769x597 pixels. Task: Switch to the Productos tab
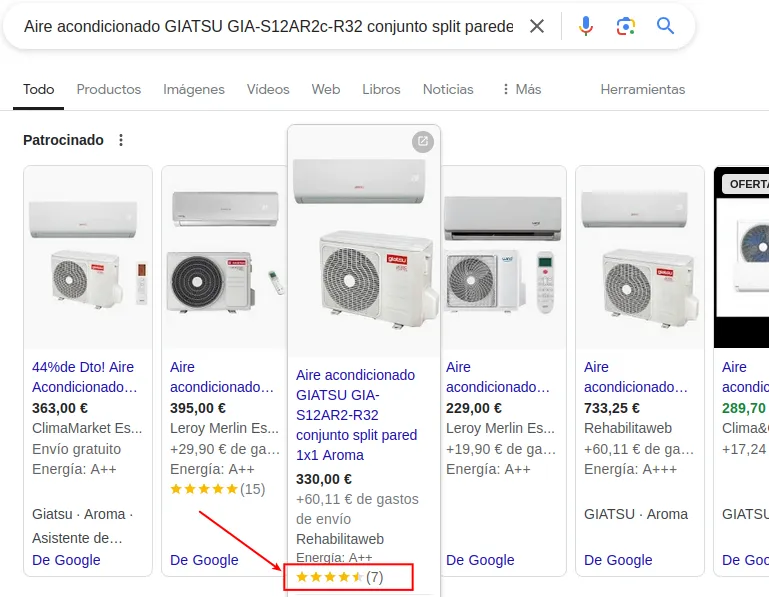click(109, 89)
